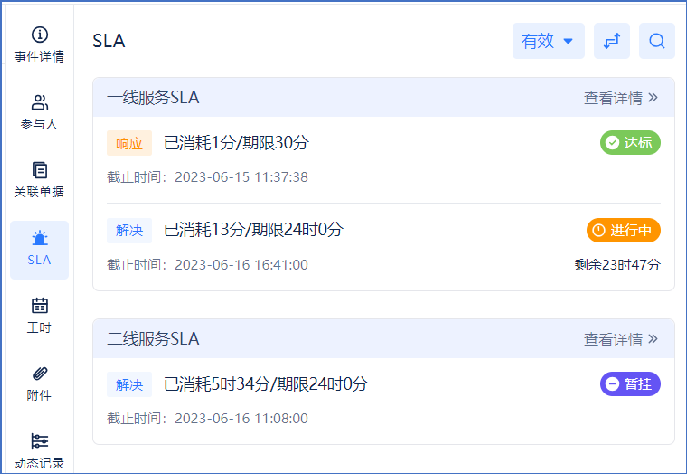
Task: Select the SLA alarm icon
Action: click(40, 238)
